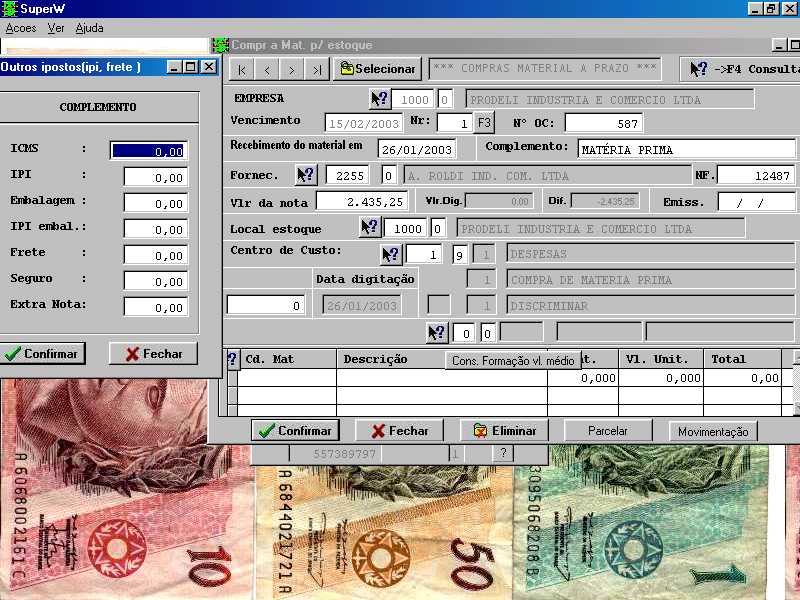Click the Vl. Unit. column header
Image resolution: width=800 pixels, height=600 pixels.
tap(661, 359)
